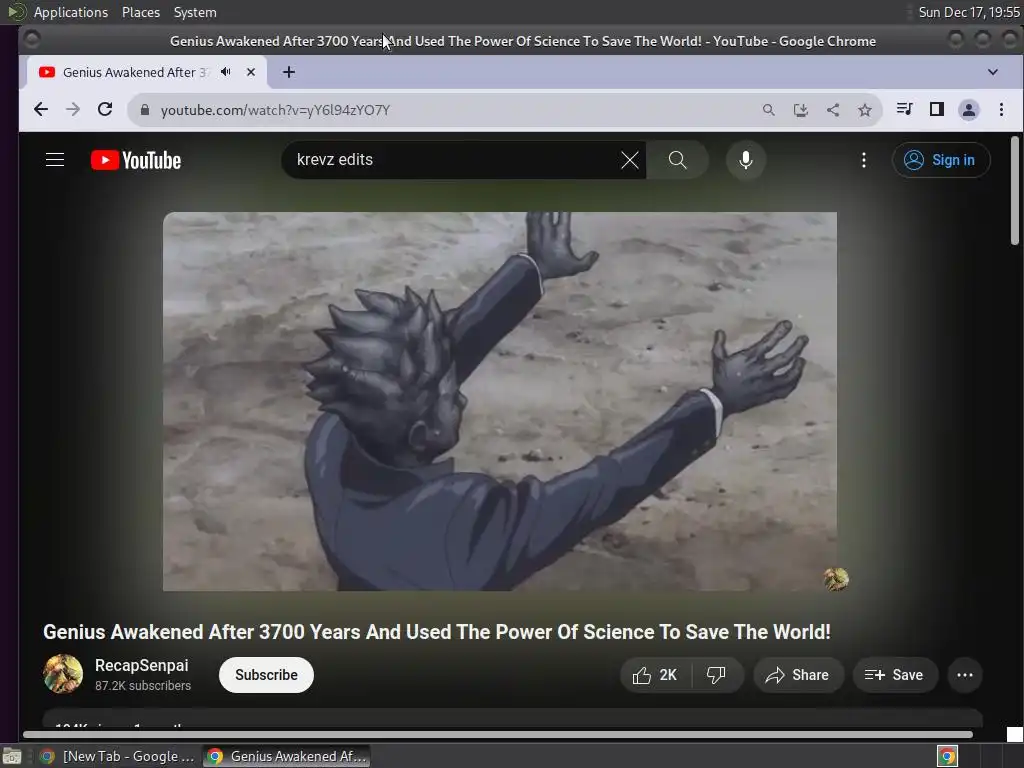Toggle Chrome side panel
Screen dimensions: 1024x768
pos(936,109)
